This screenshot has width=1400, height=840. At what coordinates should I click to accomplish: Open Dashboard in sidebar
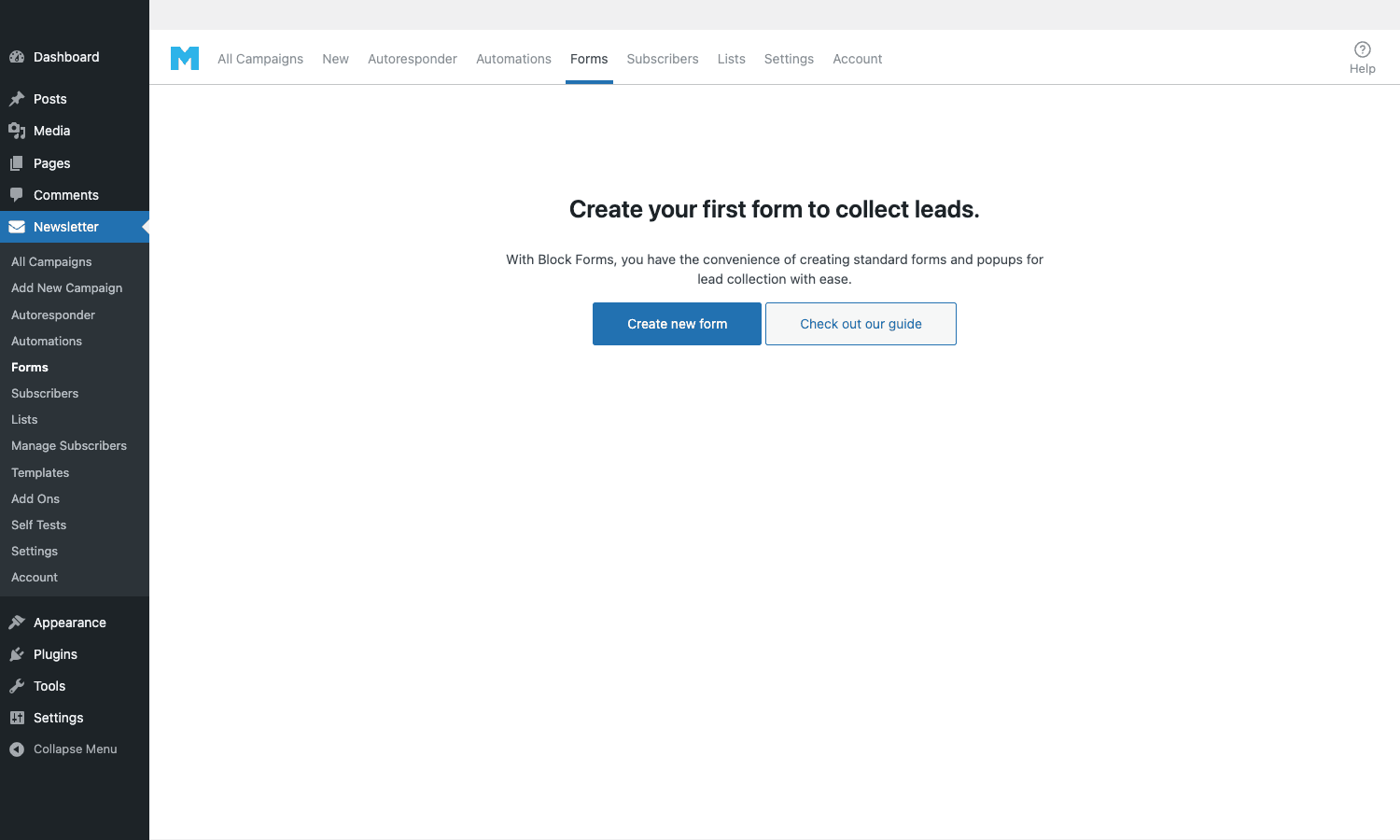[75, 57]
